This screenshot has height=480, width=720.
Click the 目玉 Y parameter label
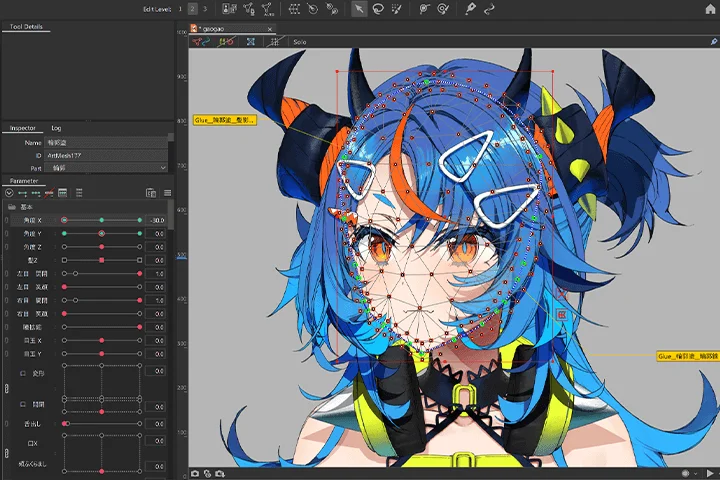tap(33, 354)
